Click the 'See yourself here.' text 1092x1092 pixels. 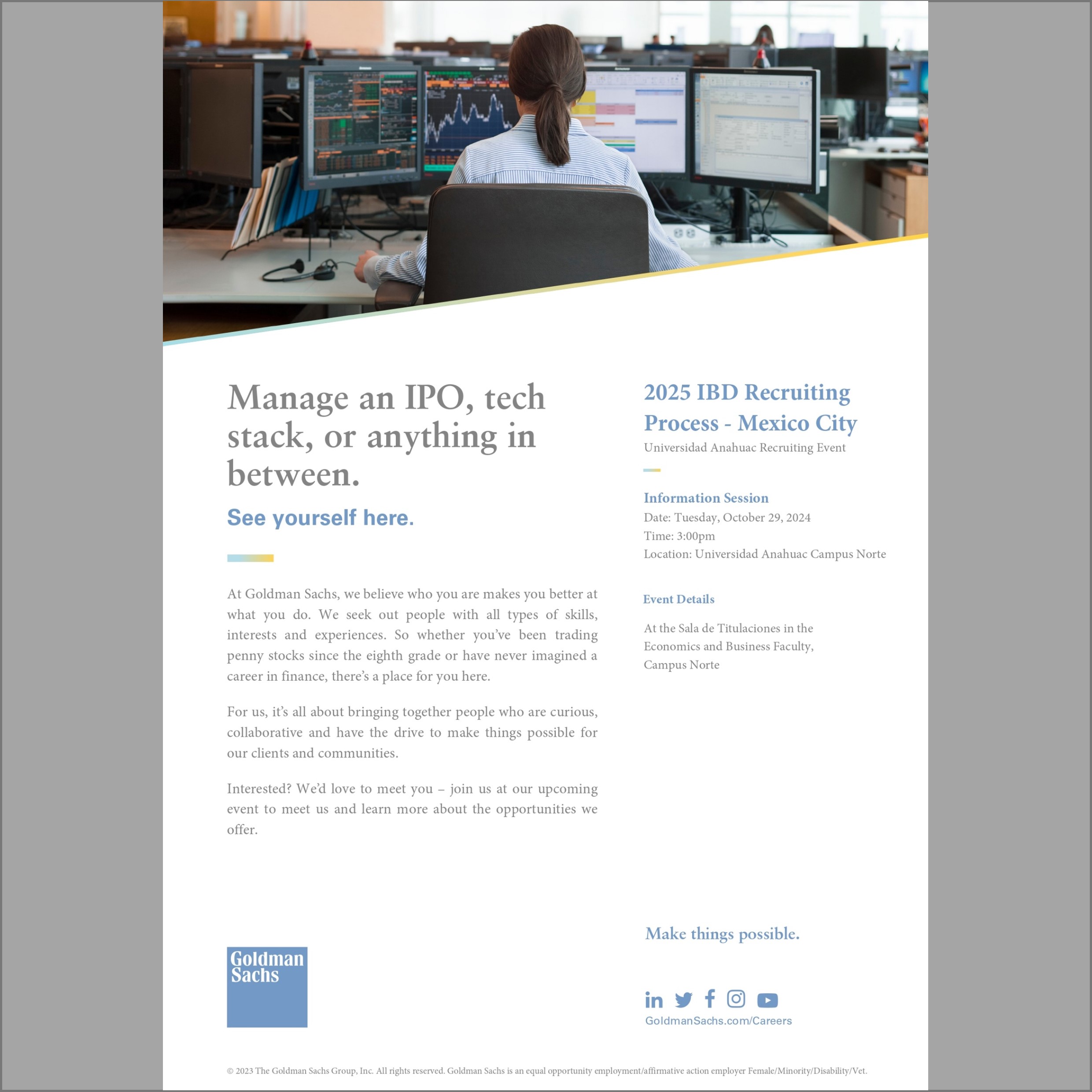click(x=320, y=517)
